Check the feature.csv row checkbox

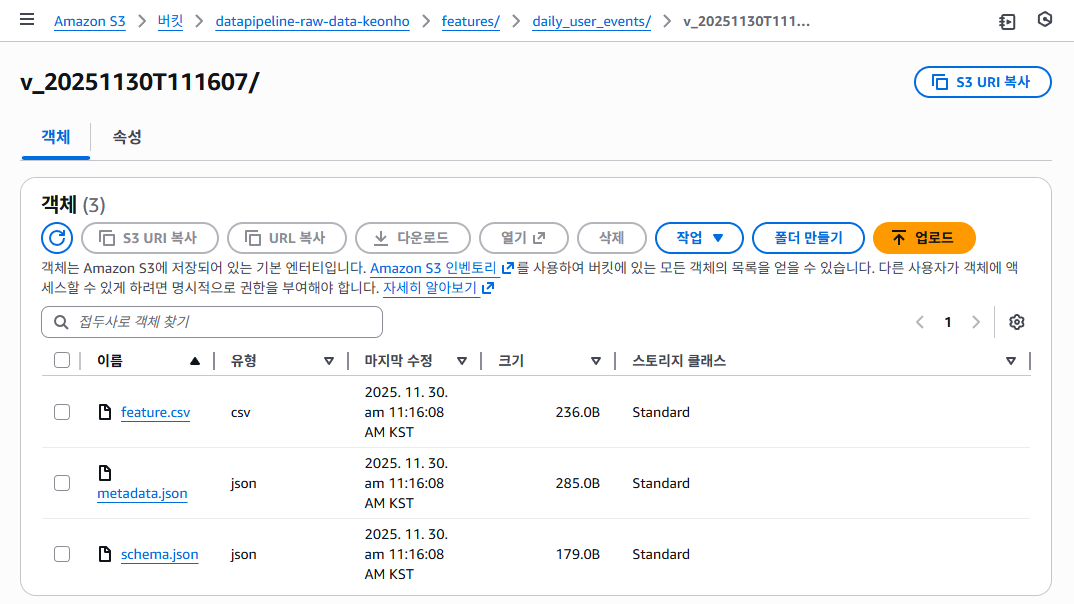61,411
